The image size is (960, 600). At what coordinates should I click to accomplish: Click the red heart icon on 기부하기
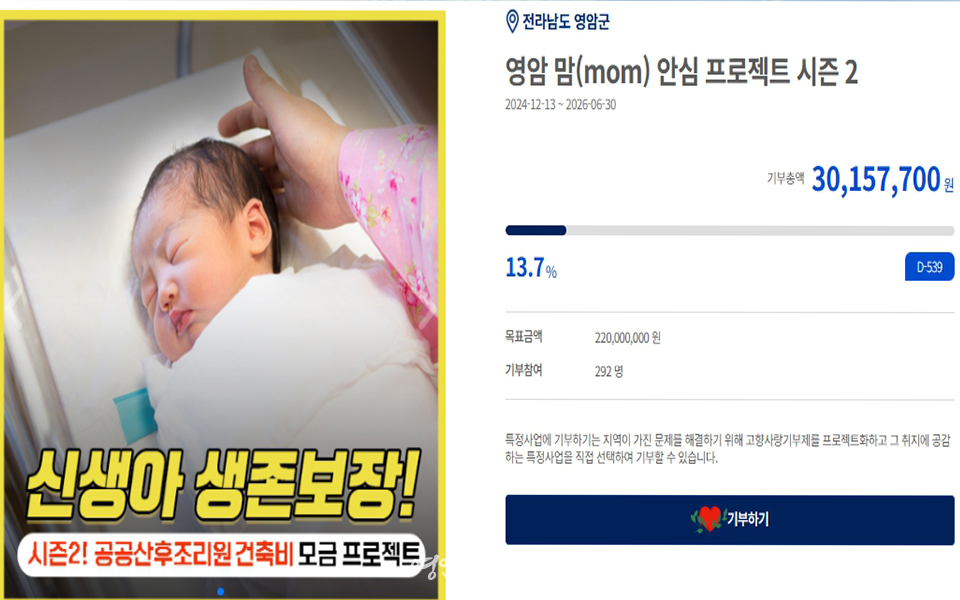[x=710, y=519]
